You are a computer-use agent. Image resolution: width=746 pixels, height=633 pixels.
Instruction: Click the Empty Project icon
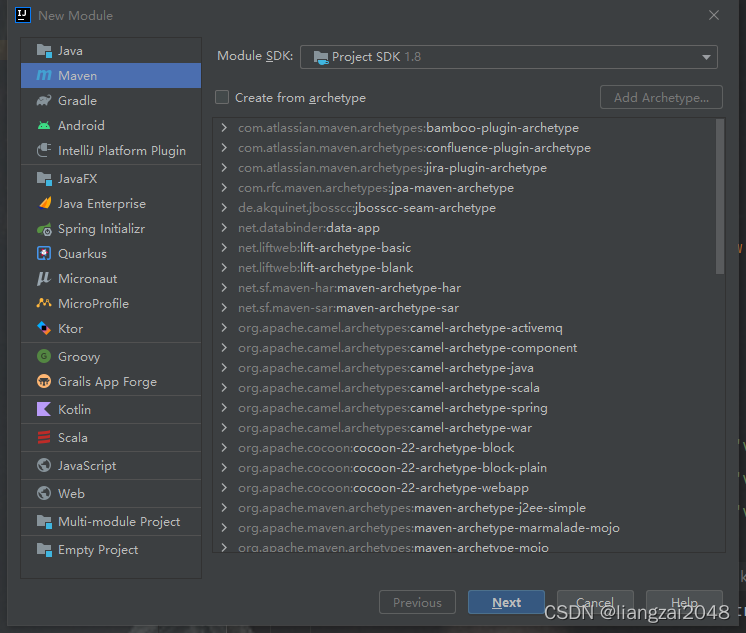44,550
